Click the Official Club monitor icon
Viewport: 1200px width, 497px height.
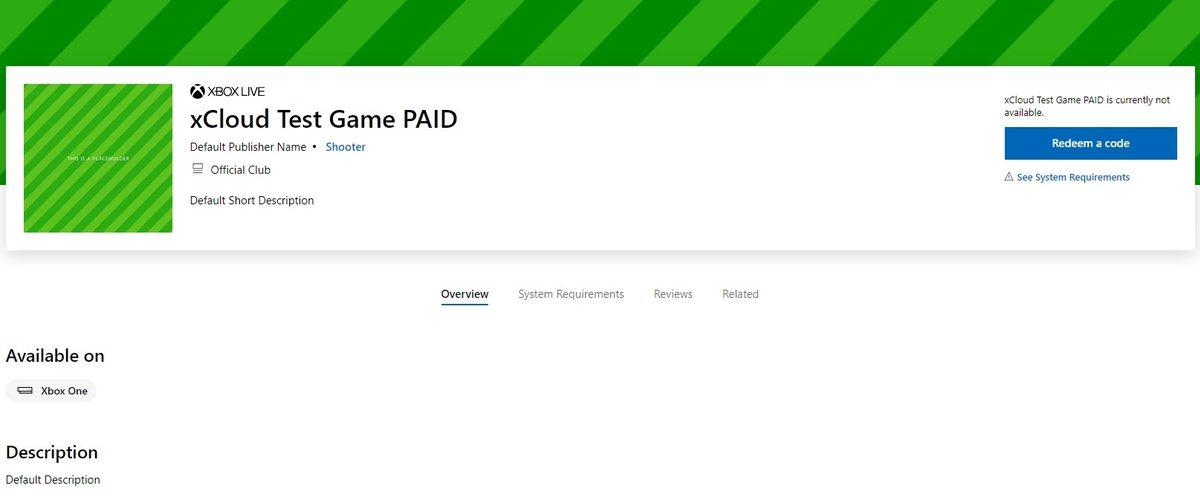click(x=197, y=170)
